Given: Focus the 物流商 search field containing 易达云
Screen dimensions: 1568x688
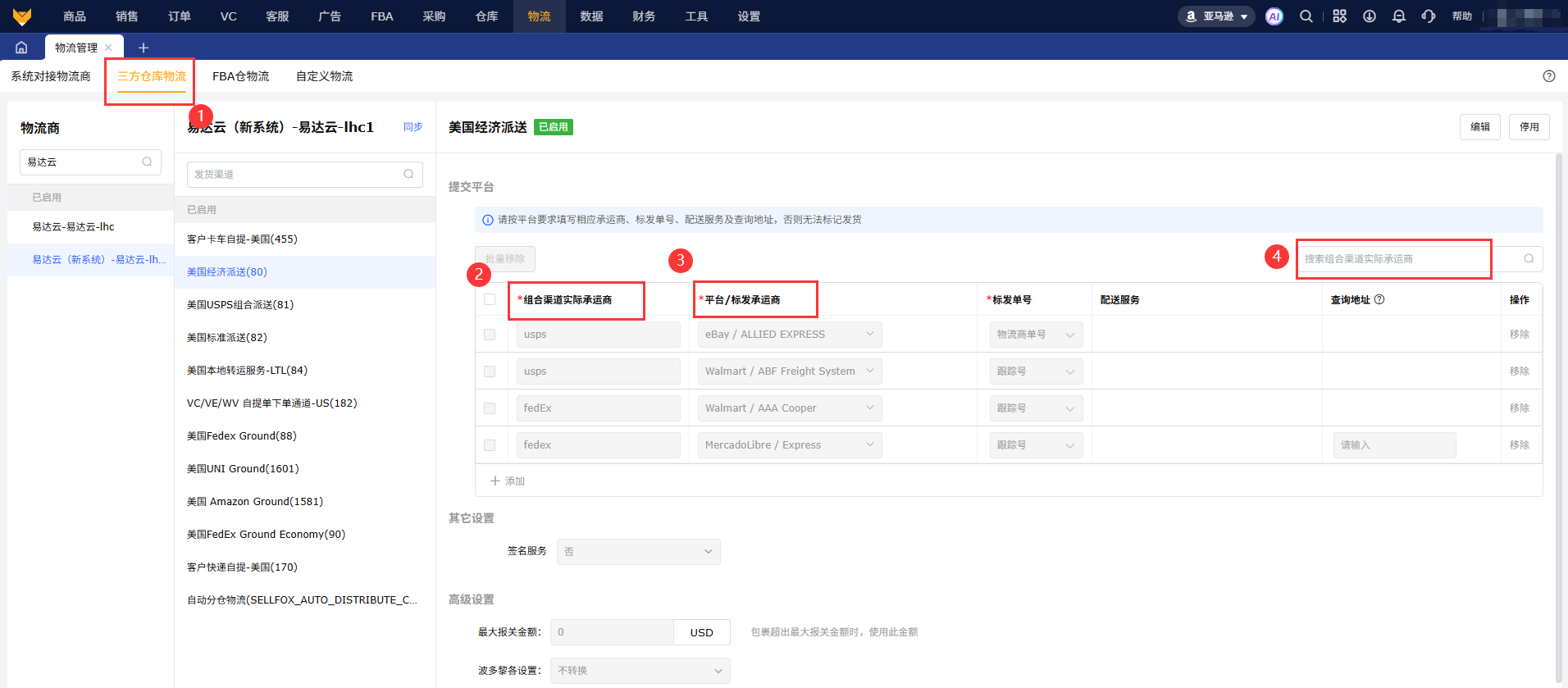Looking at the screenshot, I should click(90, 162).
